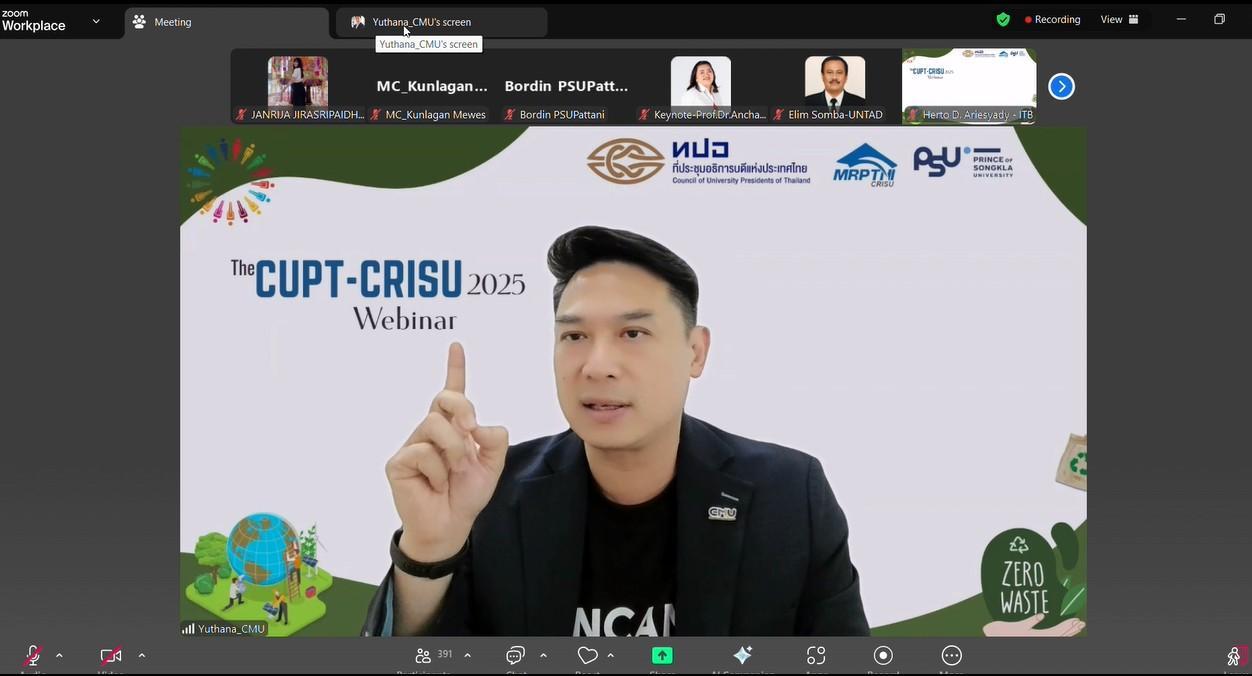The image size is (1252, 676).
Task: Select the Yuthana_CMU's screen tab
Action: (x=441, y=22)
